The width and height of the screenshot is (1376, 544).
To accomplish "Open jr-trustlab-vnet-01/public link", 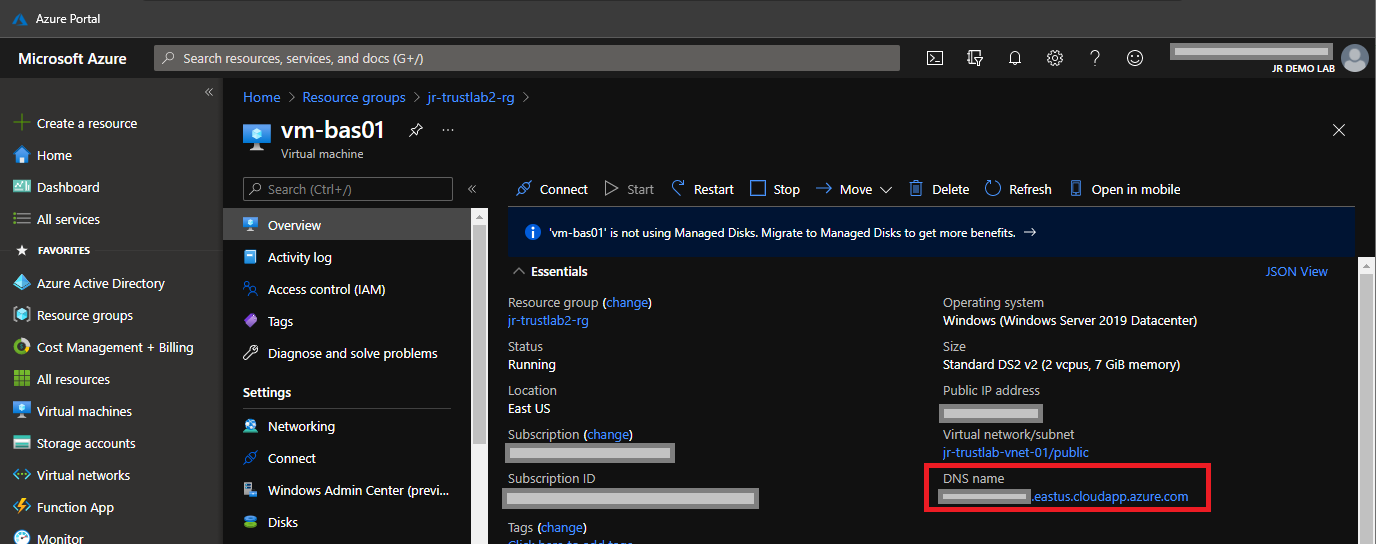I will pos(1016,452).
